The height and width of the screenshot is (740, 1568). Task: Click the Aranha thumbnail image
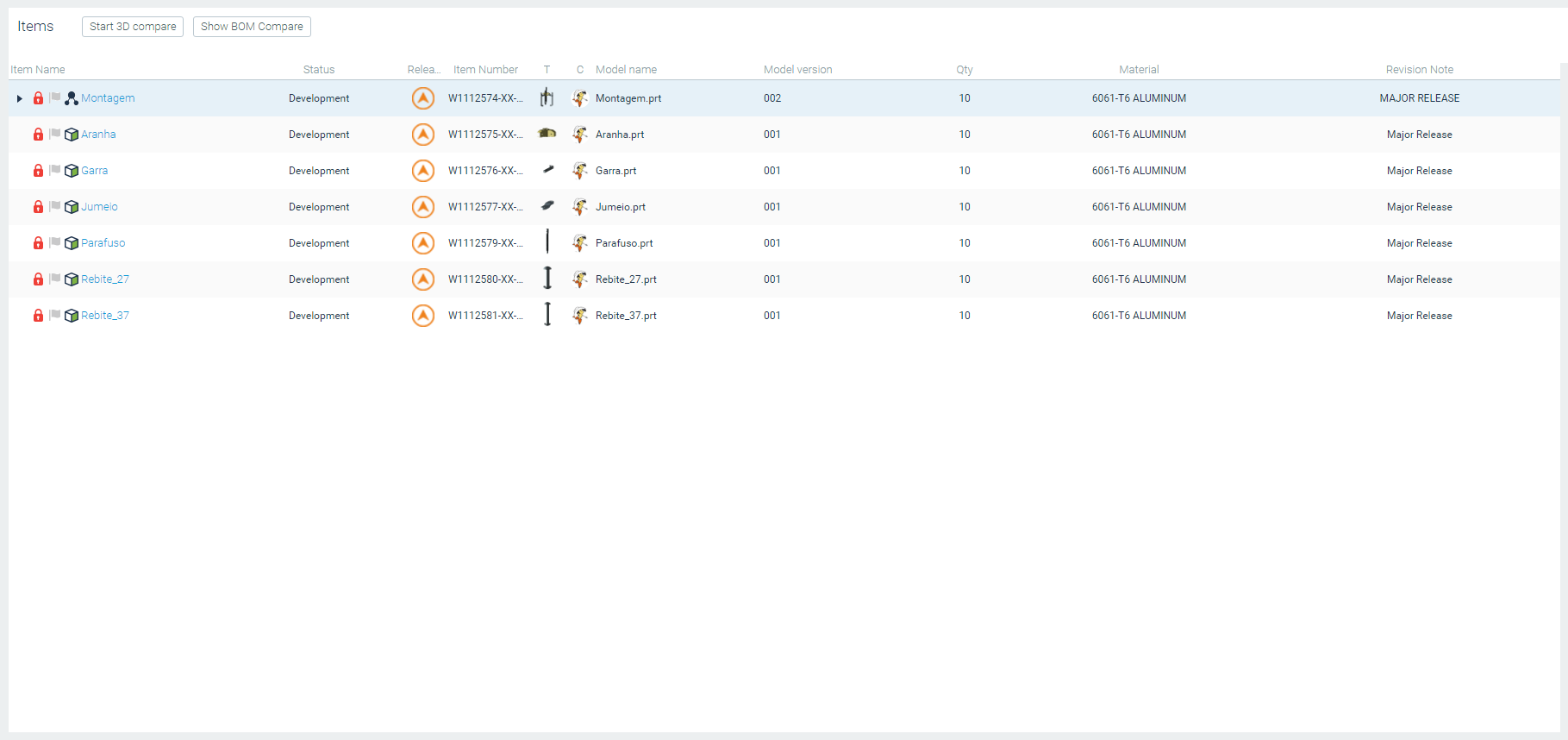tap(547, 134)
